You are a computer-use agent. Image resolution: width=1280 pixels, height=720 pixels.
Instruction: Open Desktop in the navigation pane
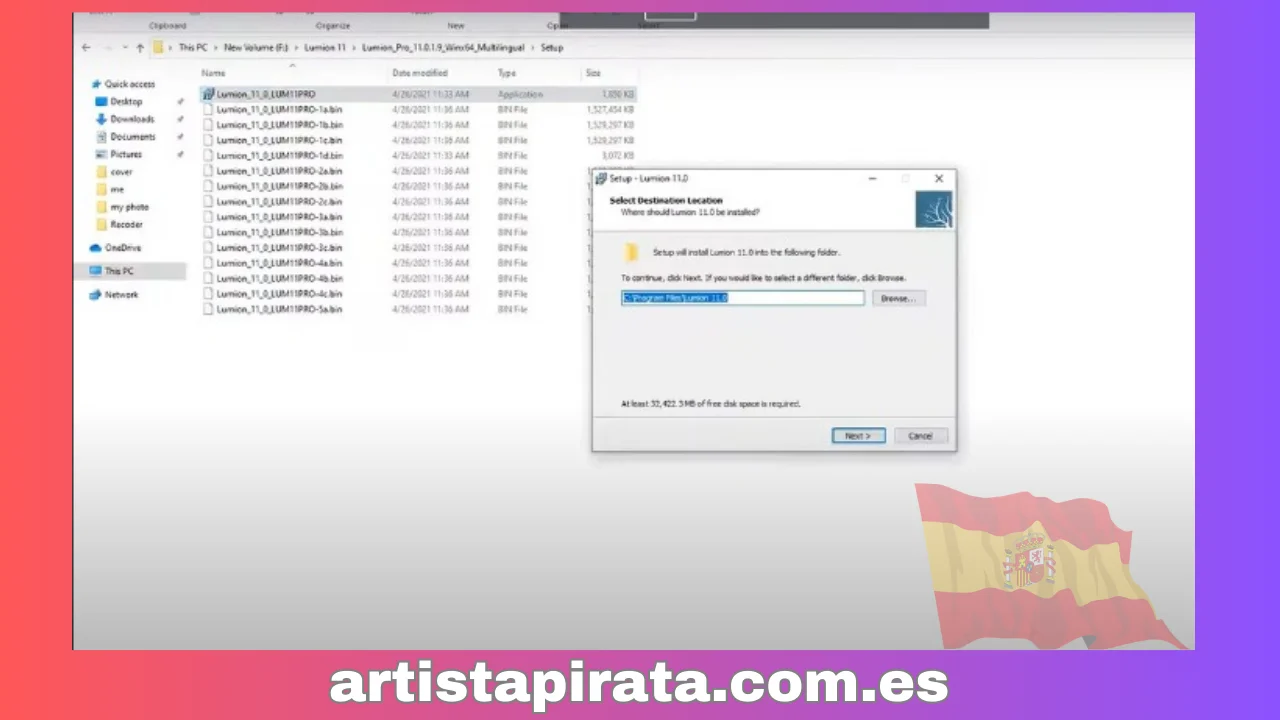126,102
